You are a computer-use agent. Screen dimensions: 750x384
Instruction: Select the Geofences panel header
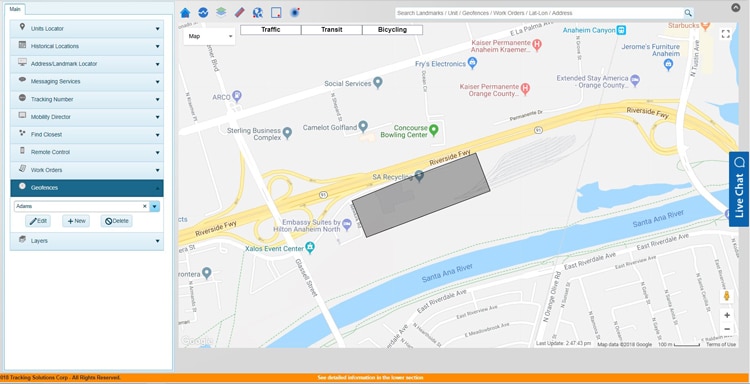[x=87, y=188]
